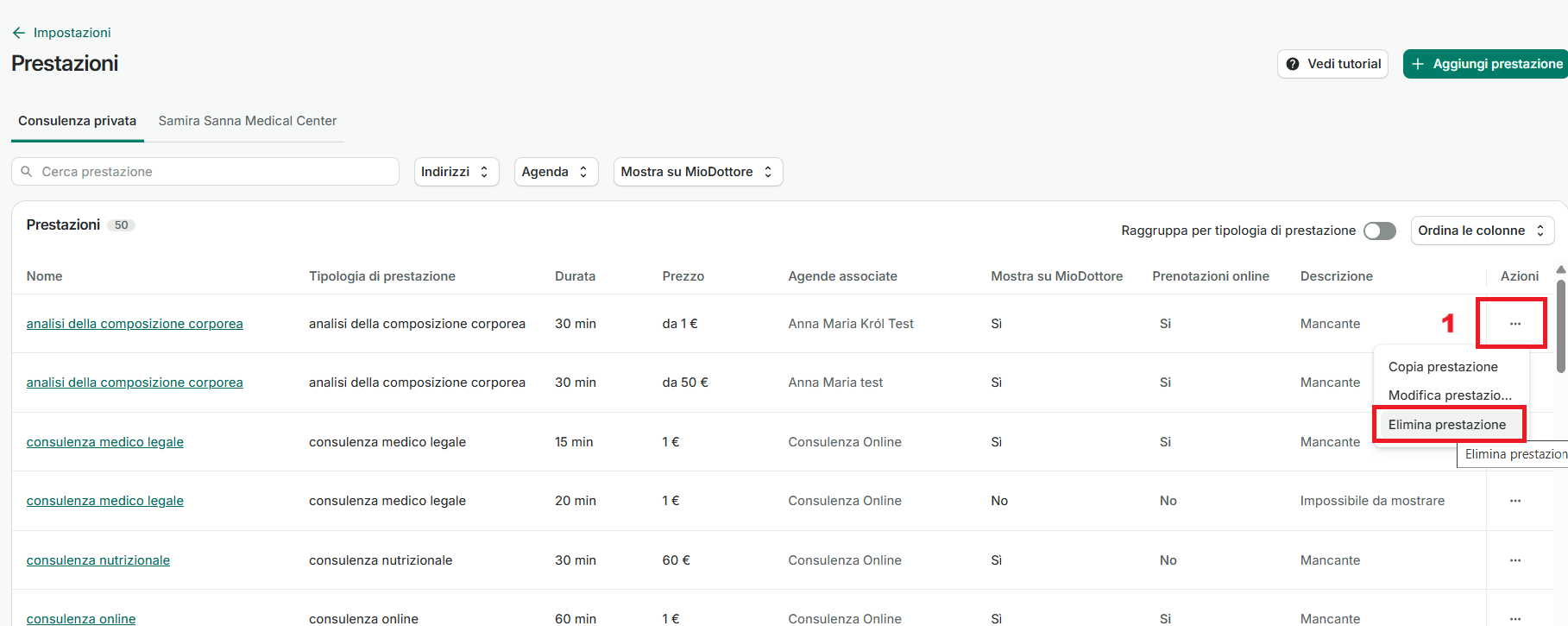Open the Ordina le colonne dropdown

pyautogui.click(x=1483, y=231)
